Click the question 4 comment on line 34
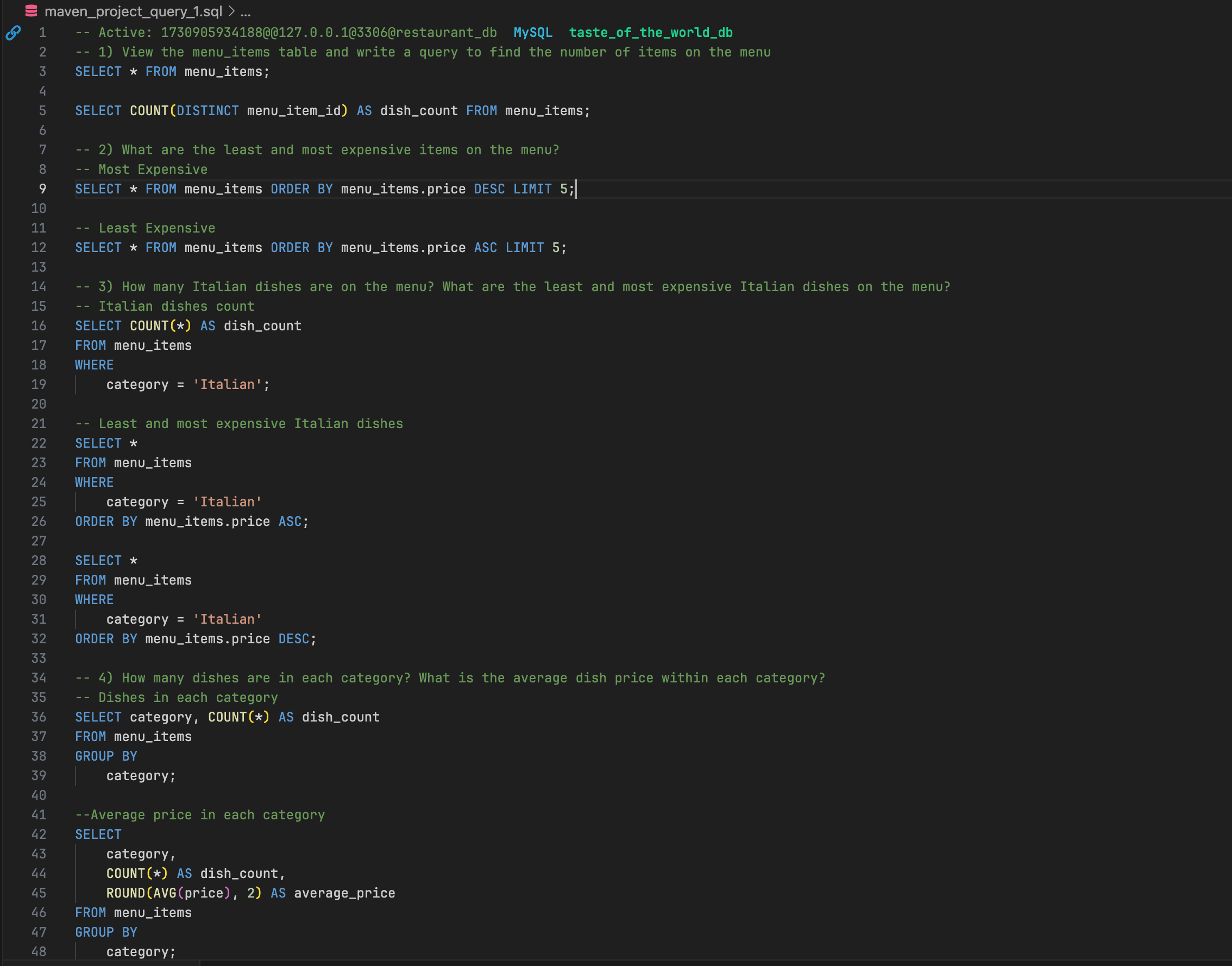The width and height of the screenshot is (1232, 966). point(450,678)
